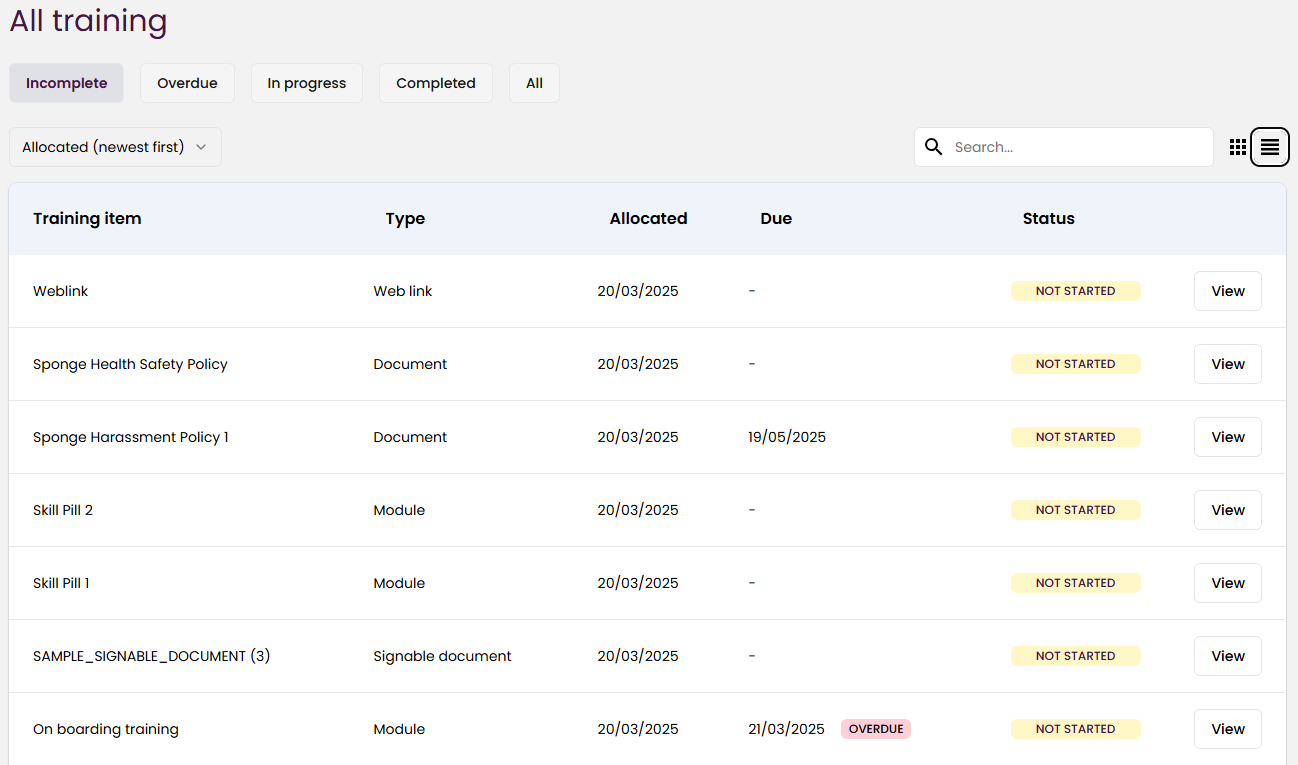Click the Status column header
Screen dimensions: 1298x765
click(1048, 218)
